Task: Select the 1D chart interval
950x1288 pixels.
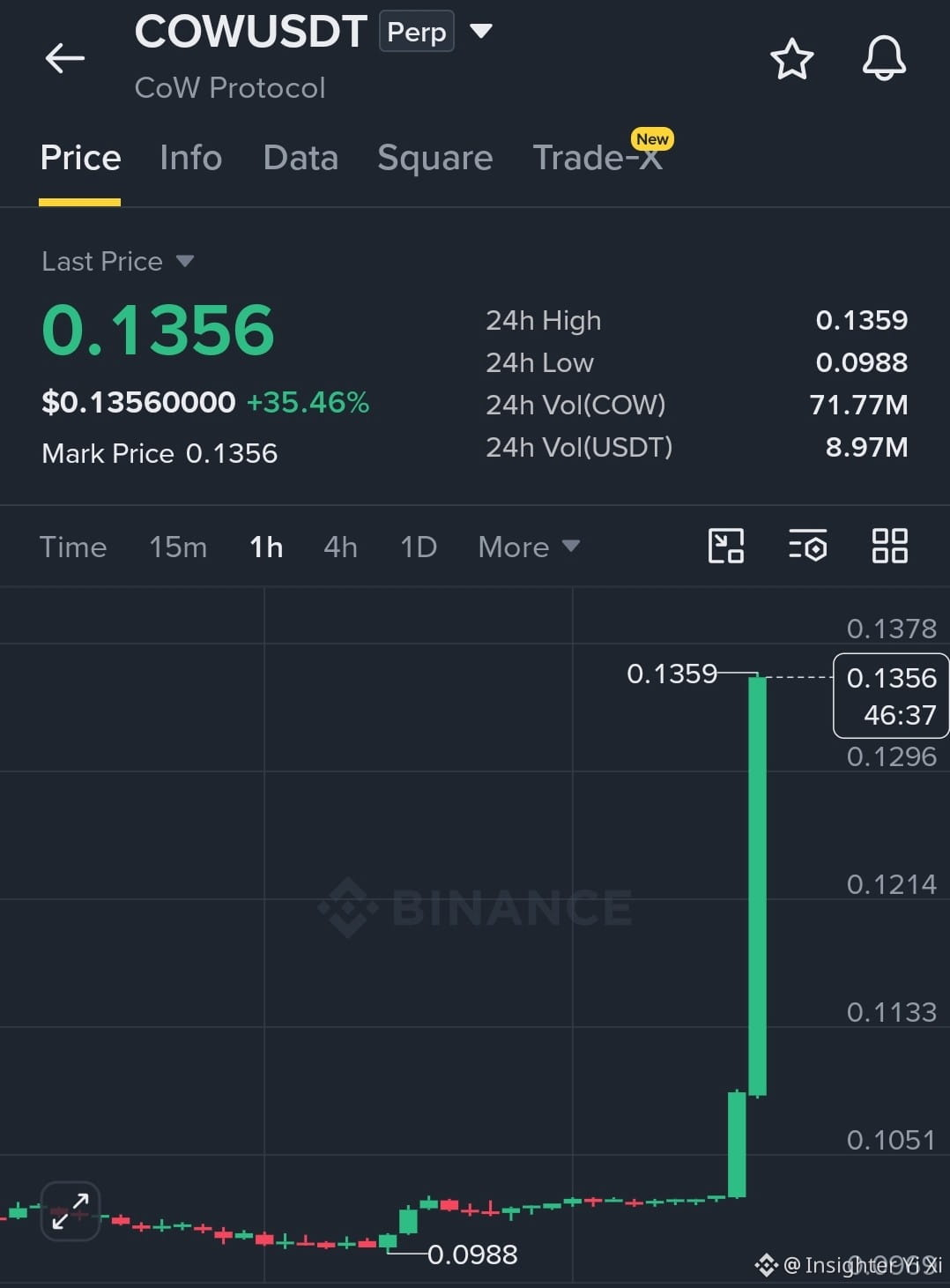Action: tap(419, 547)
